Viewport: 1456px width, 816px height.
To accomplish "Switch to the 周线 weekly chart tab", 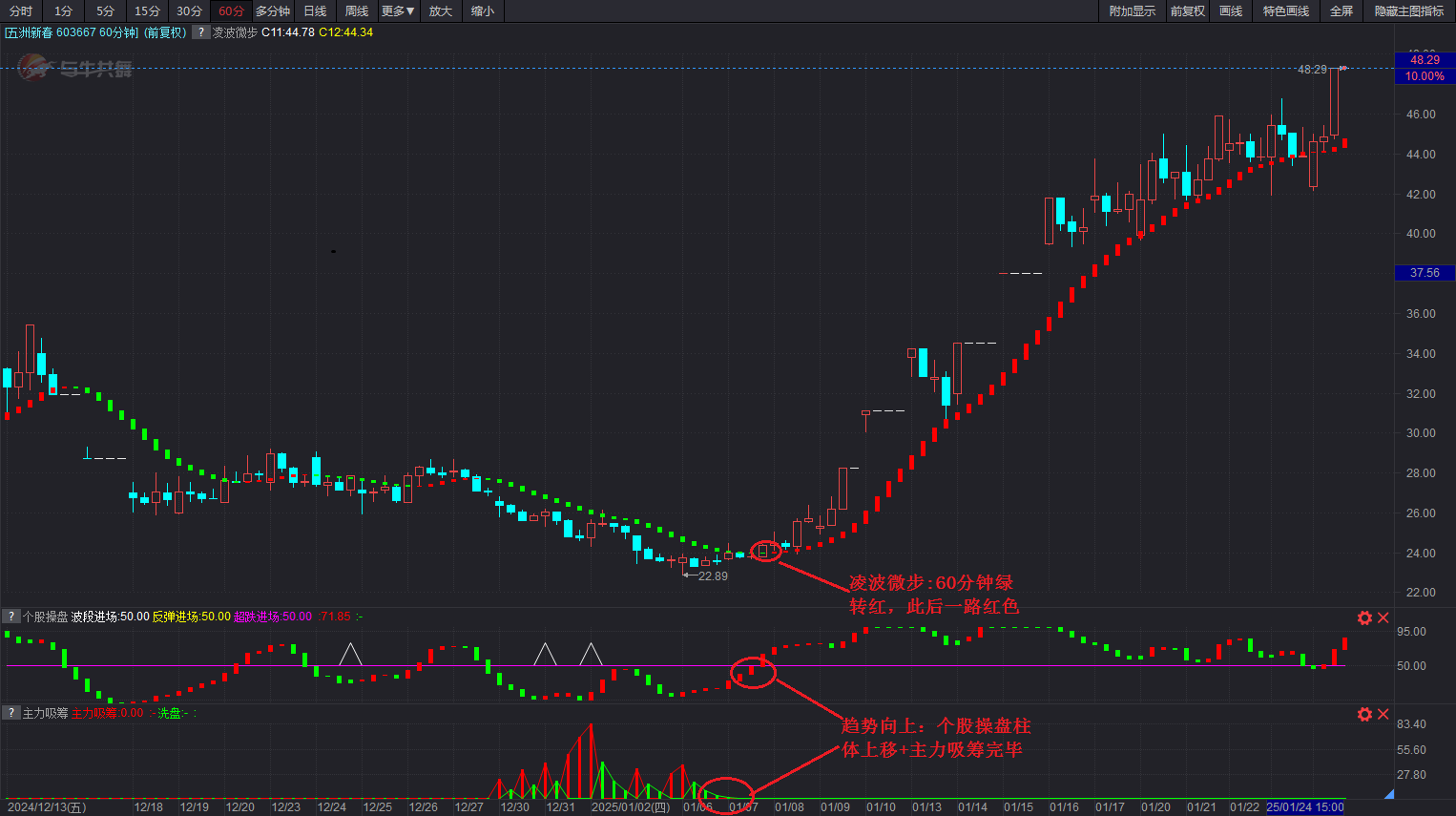I will [x=357, y=11].
